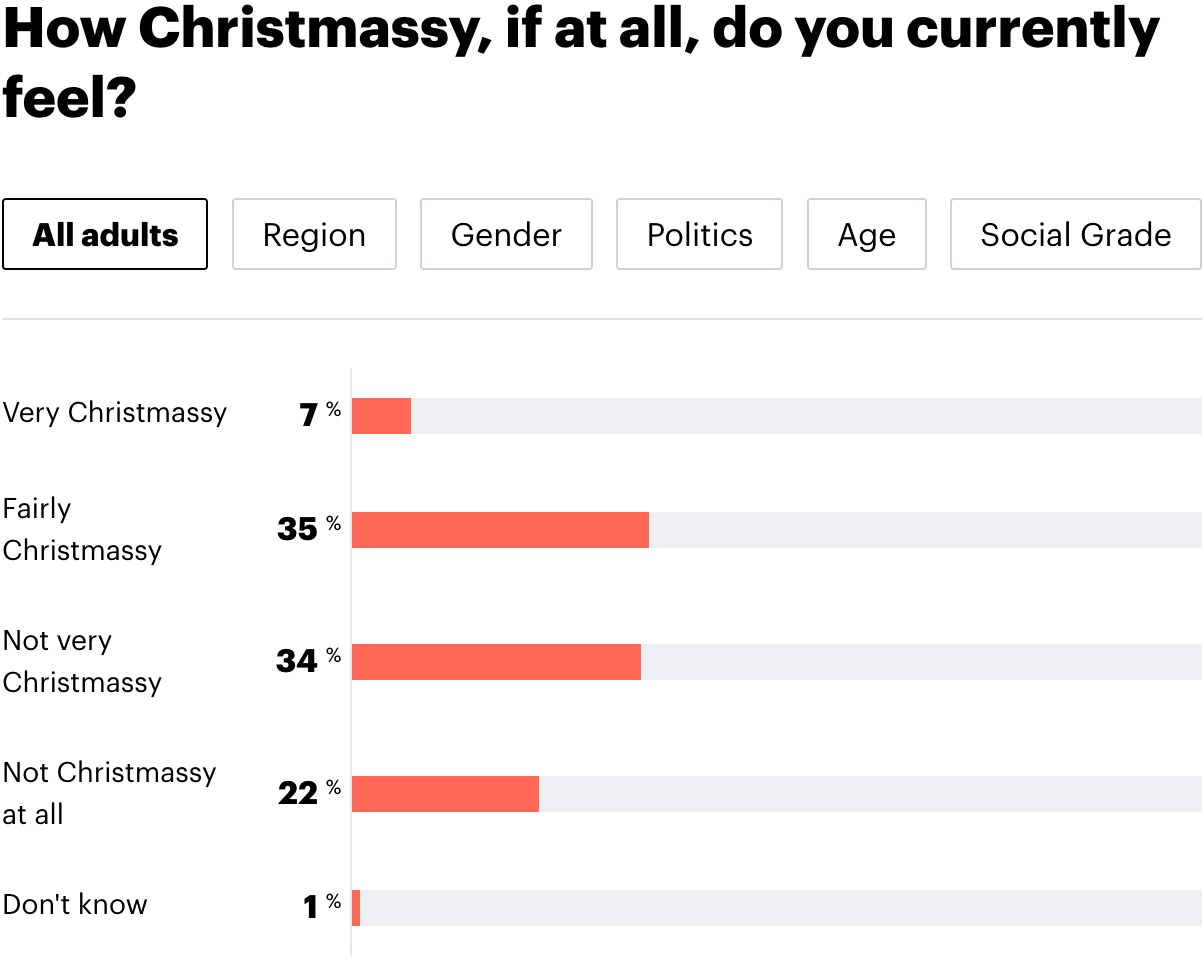This screenshot has height=958, width=1204.
Task: Click the Not Christmassy at all bar
Action: (x=445, y=793)
